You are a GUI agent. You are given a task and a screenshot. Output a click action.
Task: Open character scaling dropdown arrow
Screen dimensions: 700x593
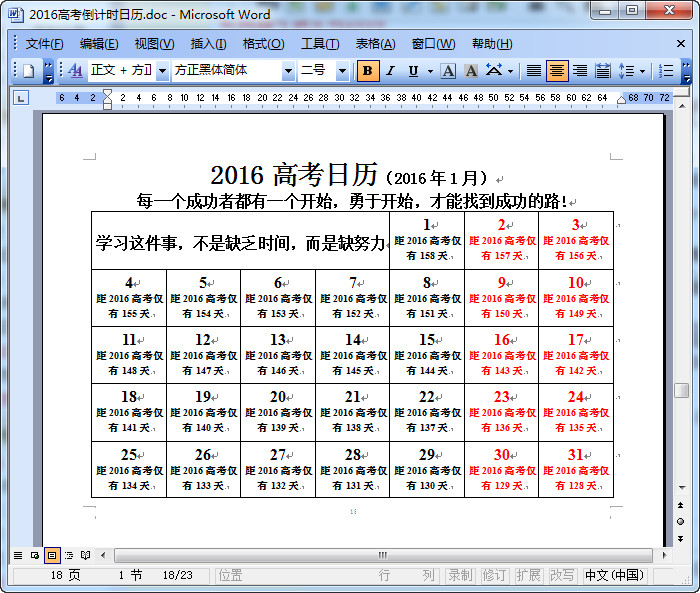[510, 71]
